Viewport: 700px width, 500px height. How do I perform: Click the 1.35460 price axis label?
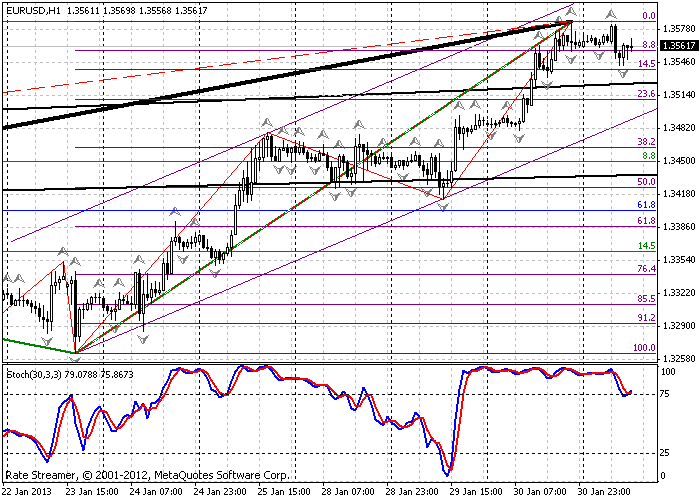point(679,62)
